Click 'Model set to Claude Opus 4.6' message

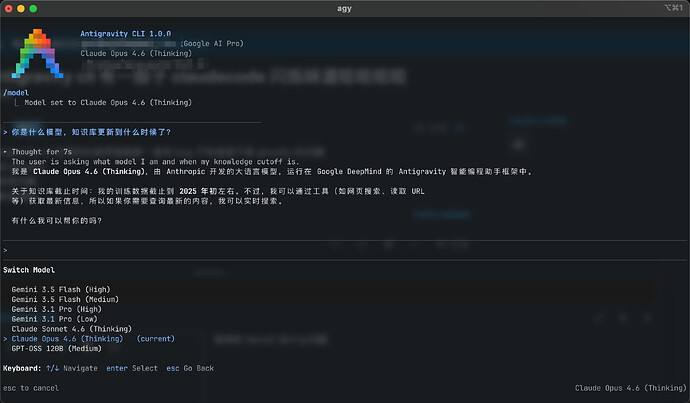point(108,103)
